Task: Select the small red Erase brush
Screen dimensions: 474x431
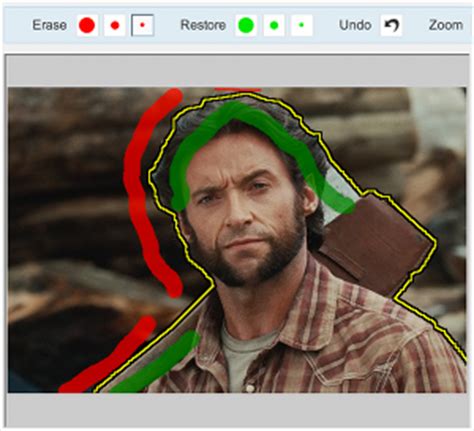Action: click(143, 25)
